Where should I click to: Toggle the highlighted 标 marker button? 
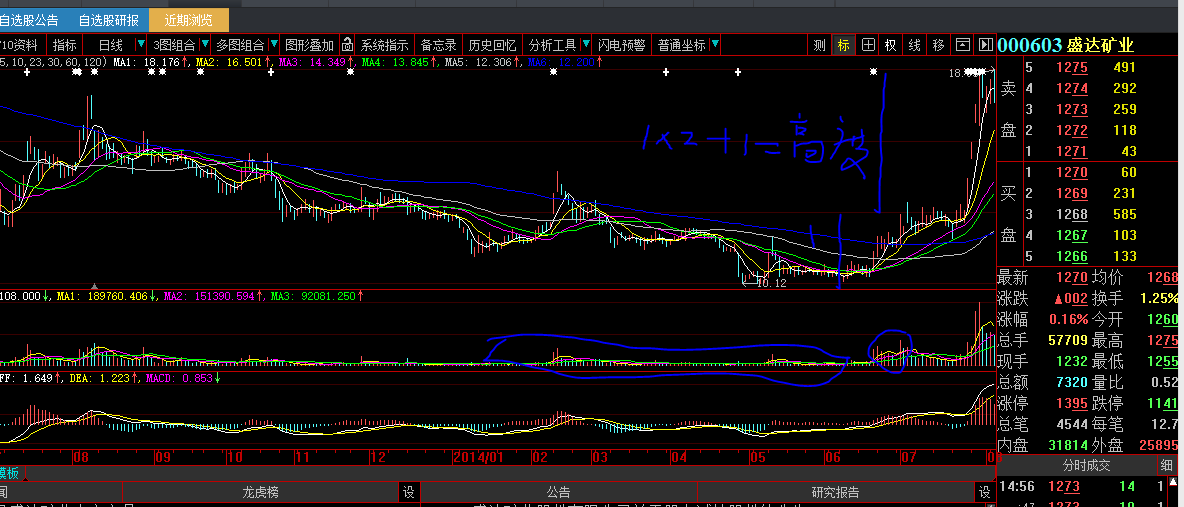pyautogui.click(x=843, y=45)
